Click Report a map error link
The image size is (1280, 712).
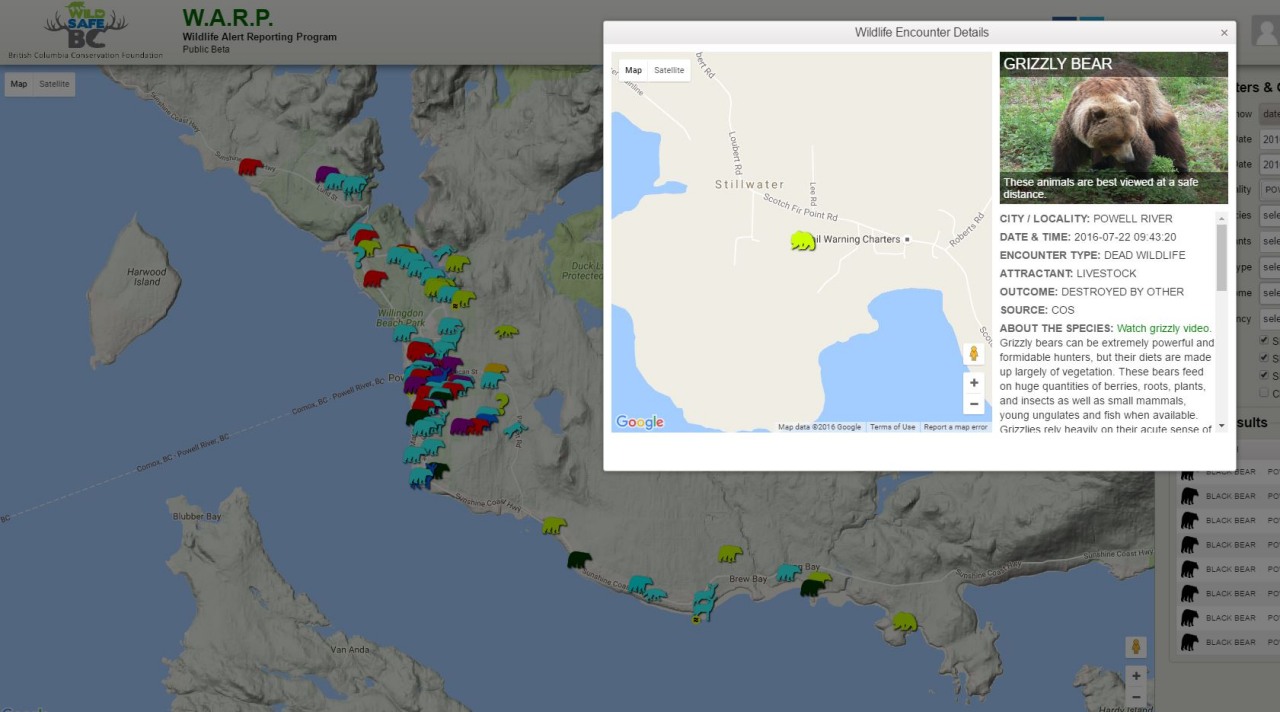[955, 427]
